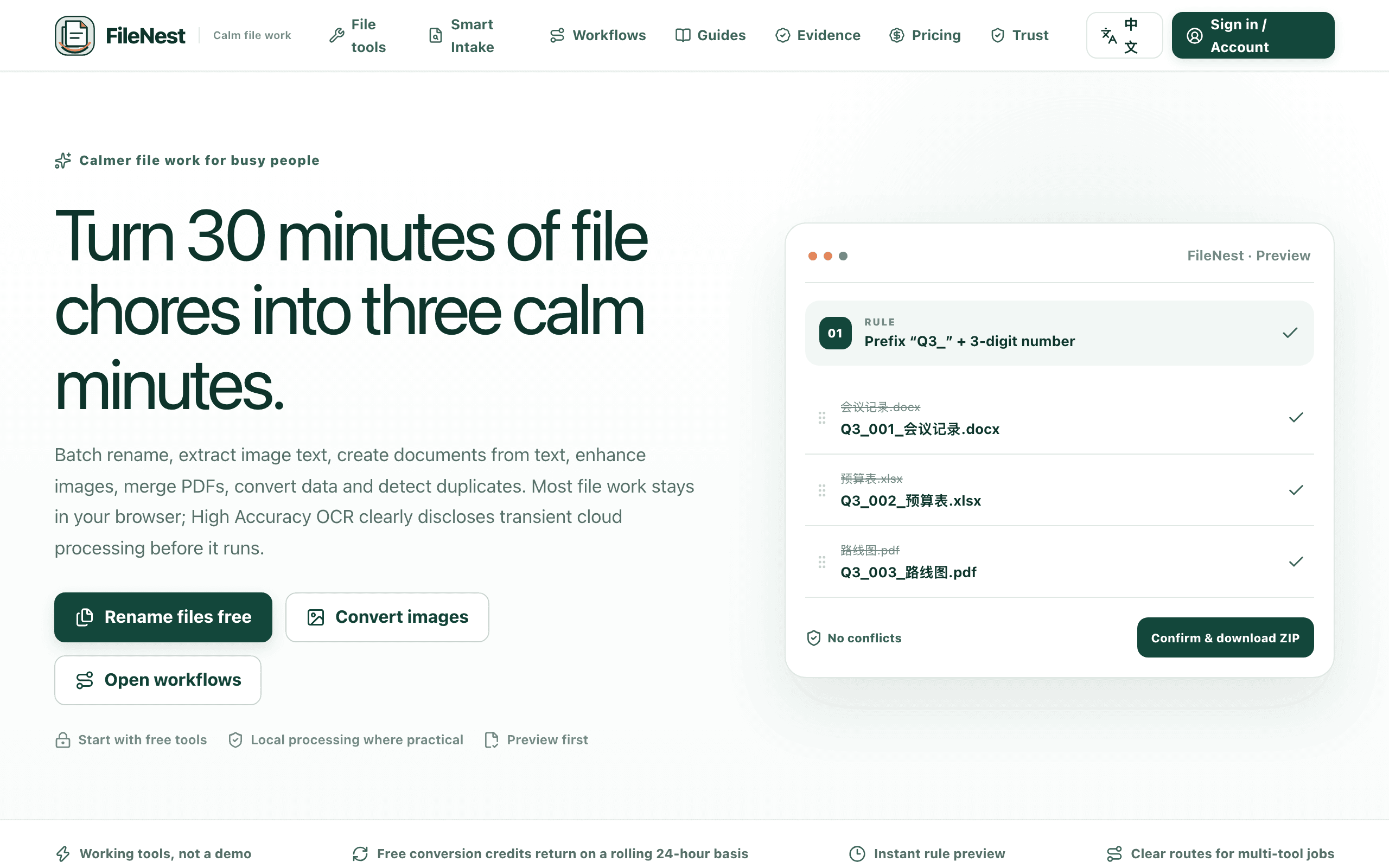Click the checkmark on the Rule row

1290,333
